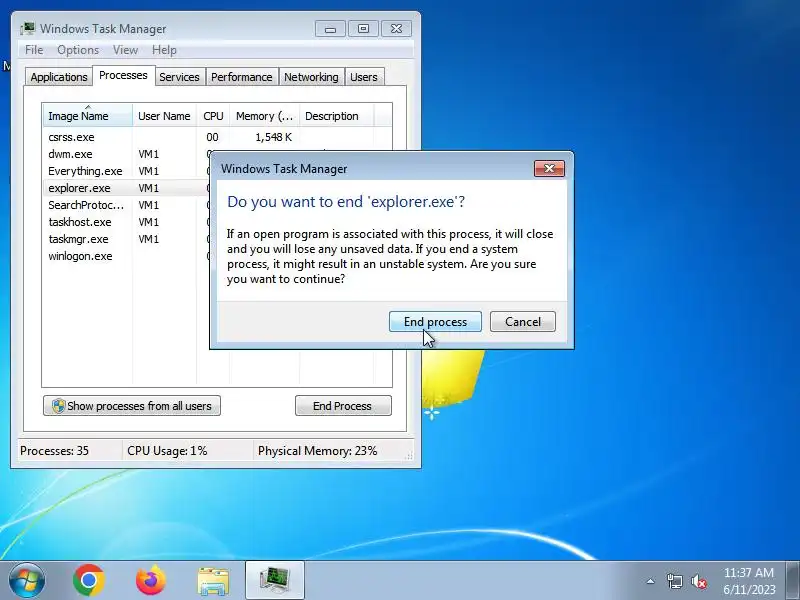Click the CPU Usage: 1% status entry
The width and height of the screenshot is (800, 600).
(x=167, y=451)
